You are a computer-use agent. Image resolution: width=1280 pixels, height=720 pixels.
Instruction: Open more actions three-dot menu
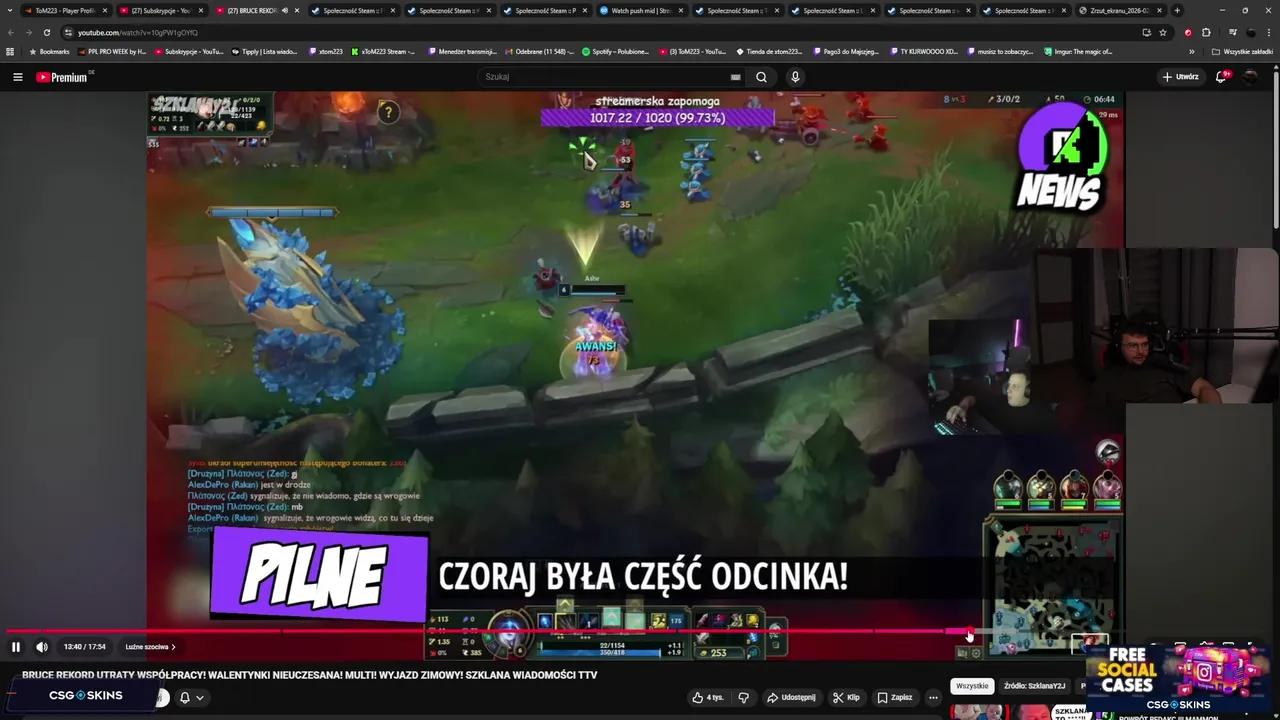pyautogui.click(x=933, y=697)
